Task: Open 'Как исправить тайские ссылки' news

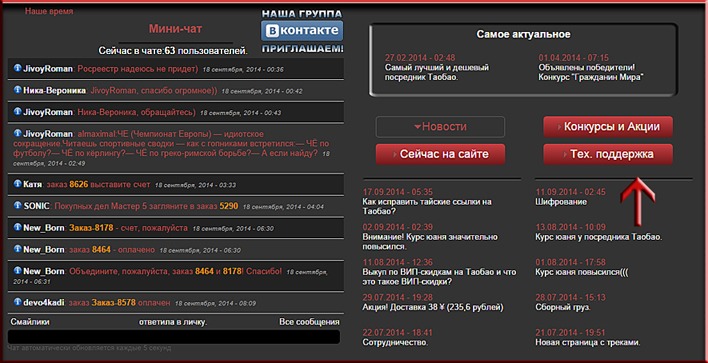Action: point(427,206)
